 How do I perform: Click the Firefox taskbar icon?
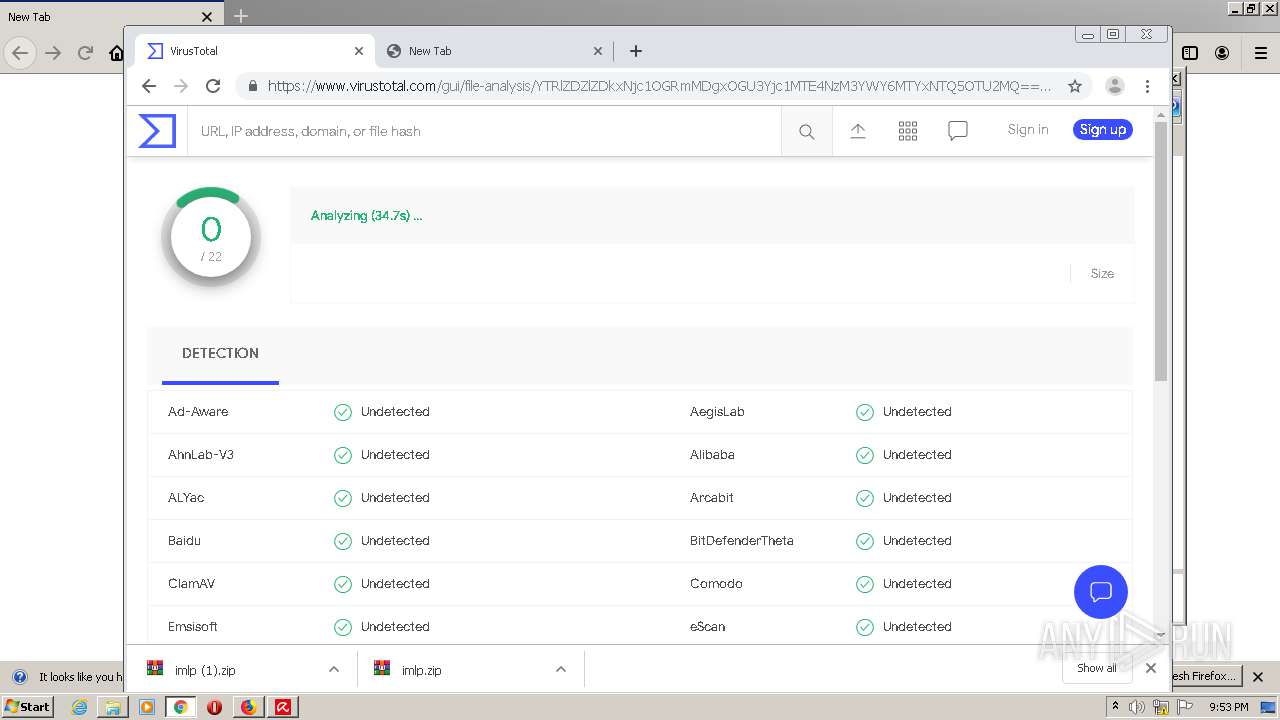click(x=248, y=707)
